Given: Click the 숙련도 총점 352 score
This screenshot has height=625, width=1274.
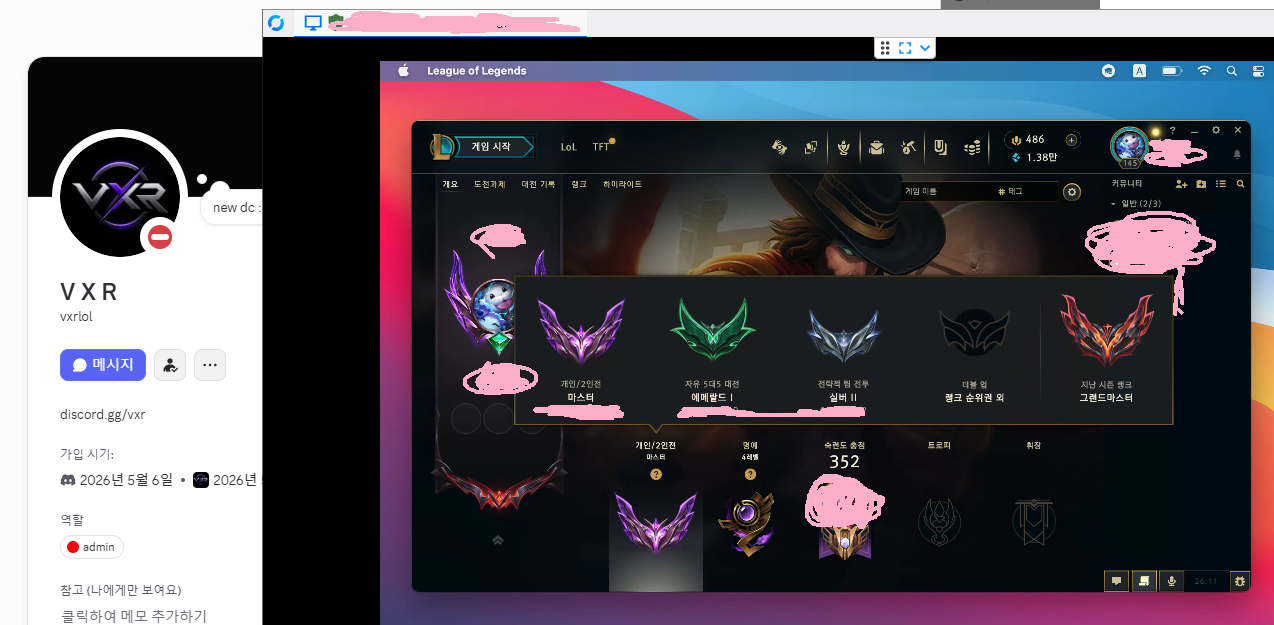Looking at the screenshot, I should (844, 462).
